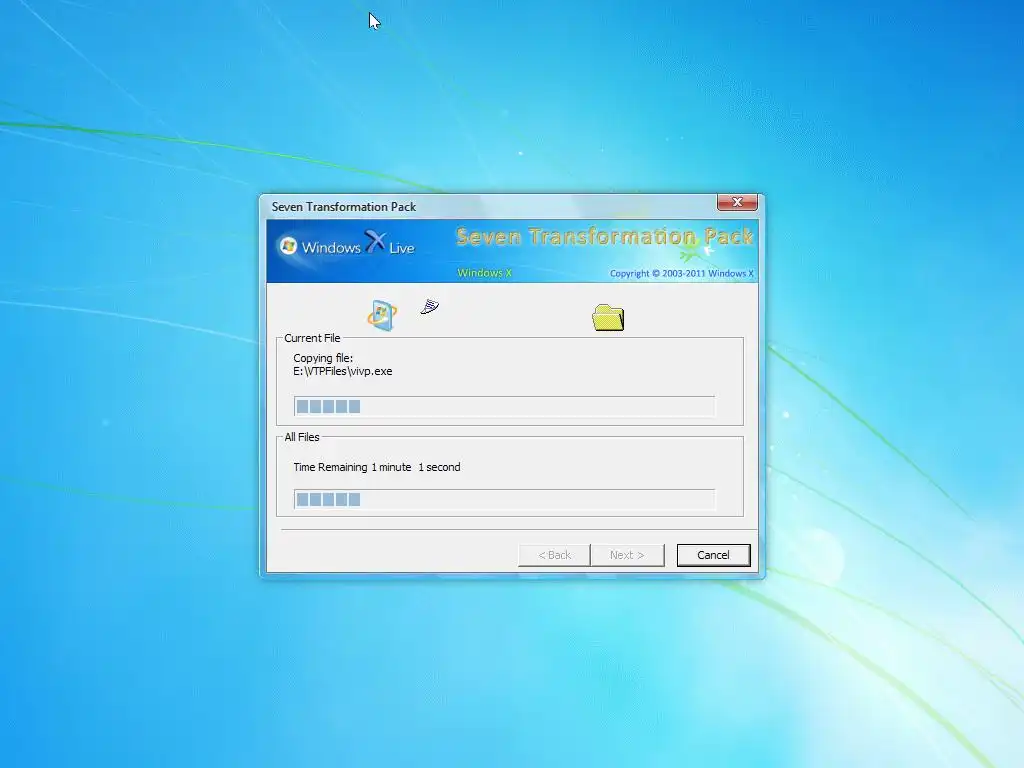Click the flying paper file icon
Screen dimensions: 1024x768
[430, 306]
